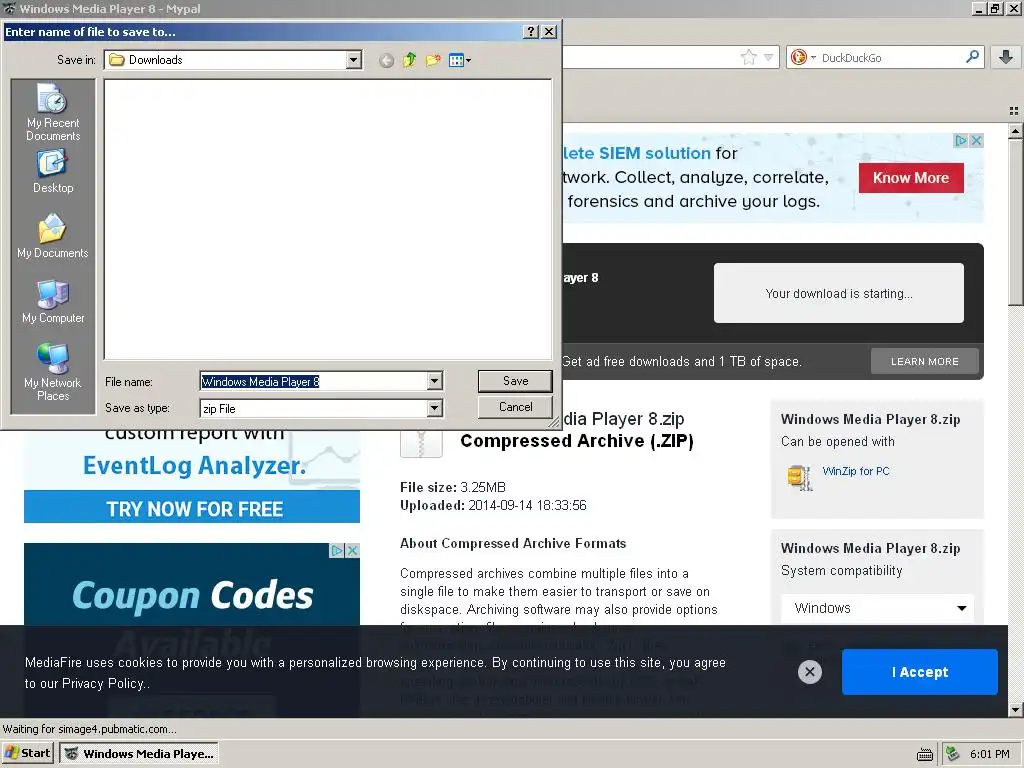
Task: Click the Save button
Action: (x=515, y=381)
